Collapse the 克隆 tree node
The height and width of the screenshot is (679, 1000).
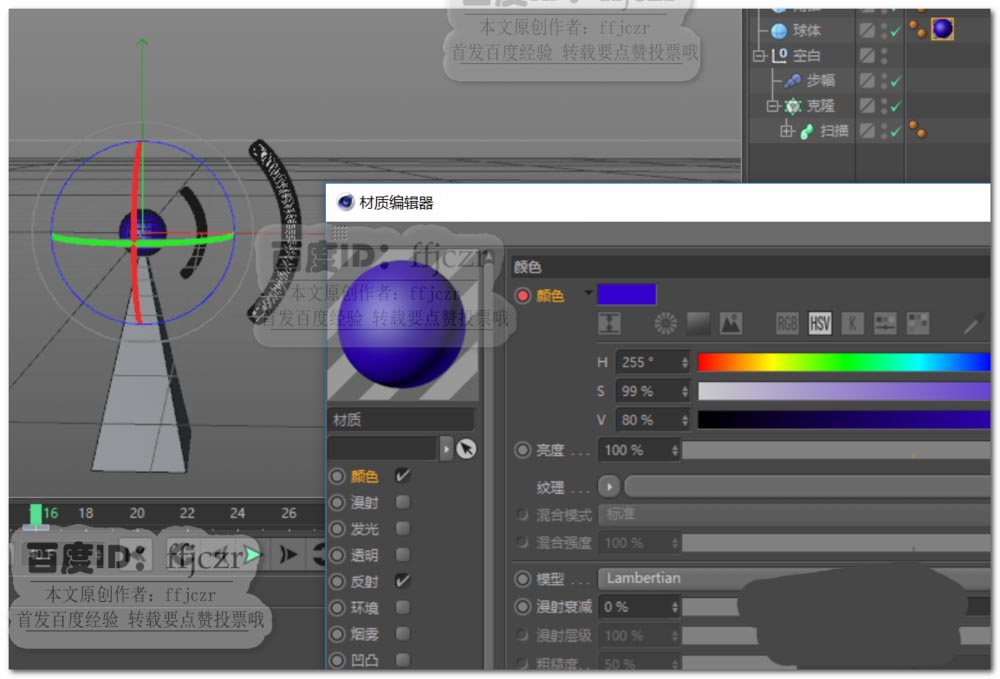(x=772, y=106)
